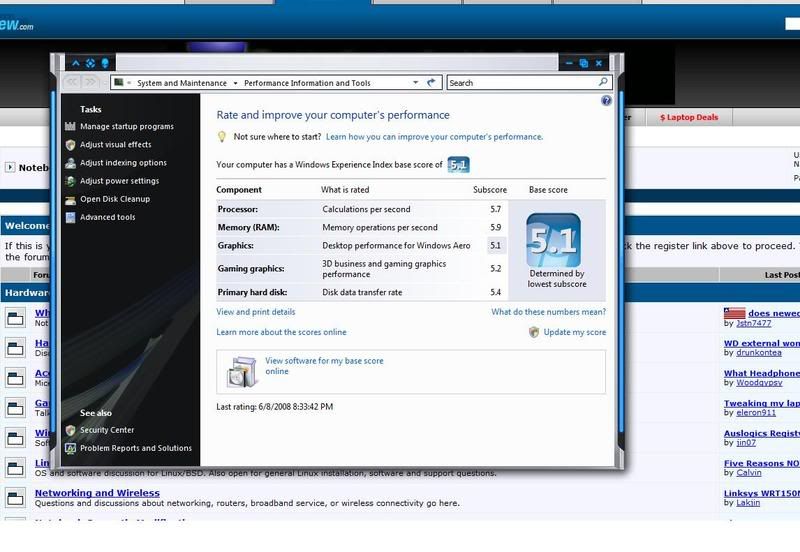This screenshot has height=552, width=800.
Task: Open Calvin user profile link
Action: click(748, 472)
